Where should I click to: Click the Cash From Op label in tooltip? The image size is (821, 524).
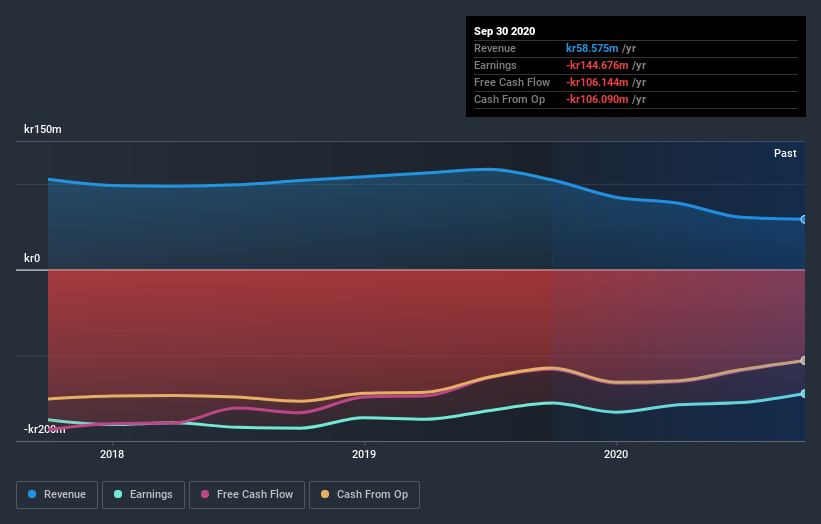(x=509, y=99)
